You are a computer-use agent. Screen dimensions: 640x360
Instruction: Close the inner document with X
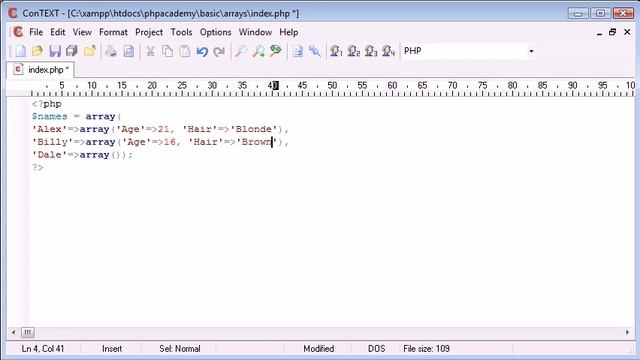(627, 32)
